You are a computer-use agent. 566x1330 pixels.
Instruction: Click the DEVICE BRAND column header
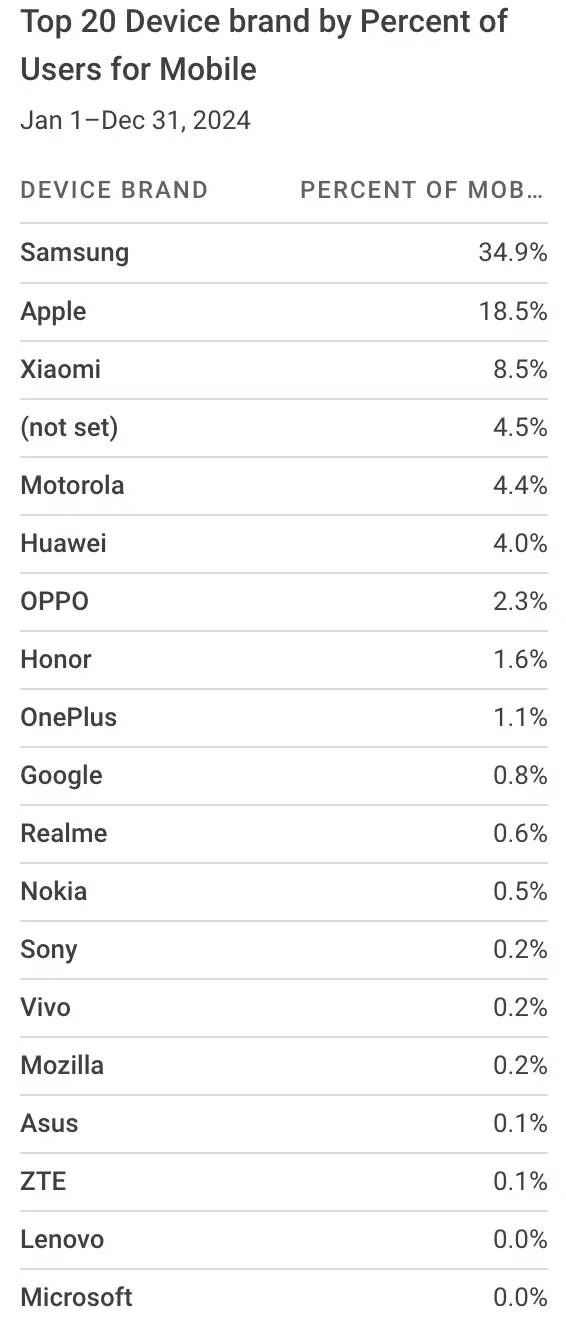[114, 190]
